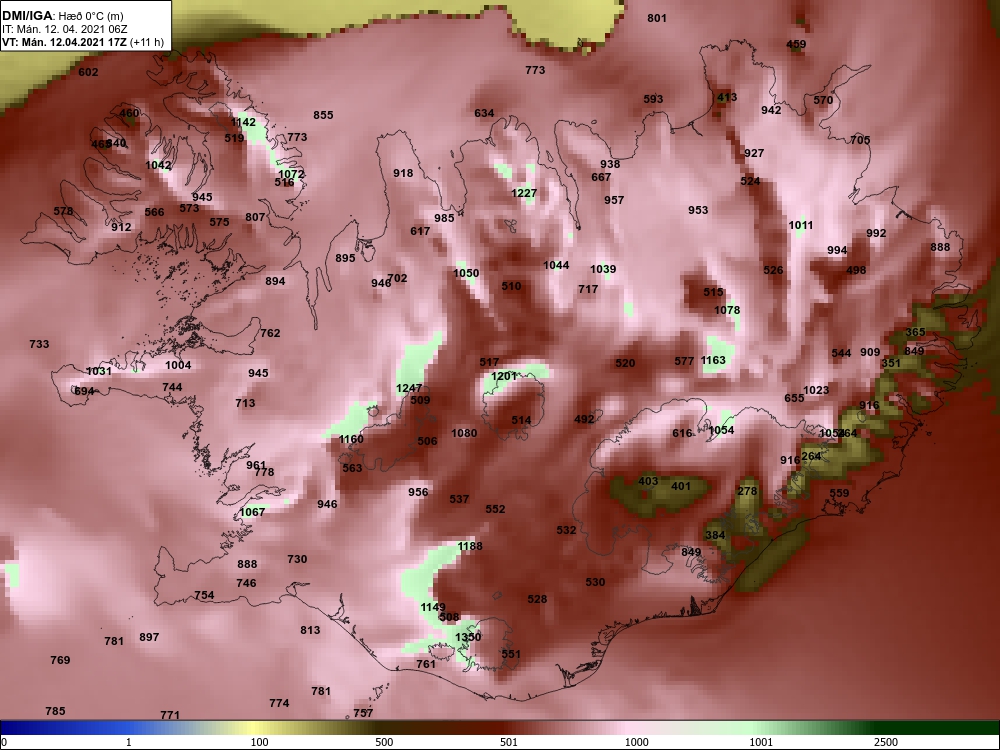Select the map value 1227
Screen dimensions: 1000x750
(x=524, y=193)
